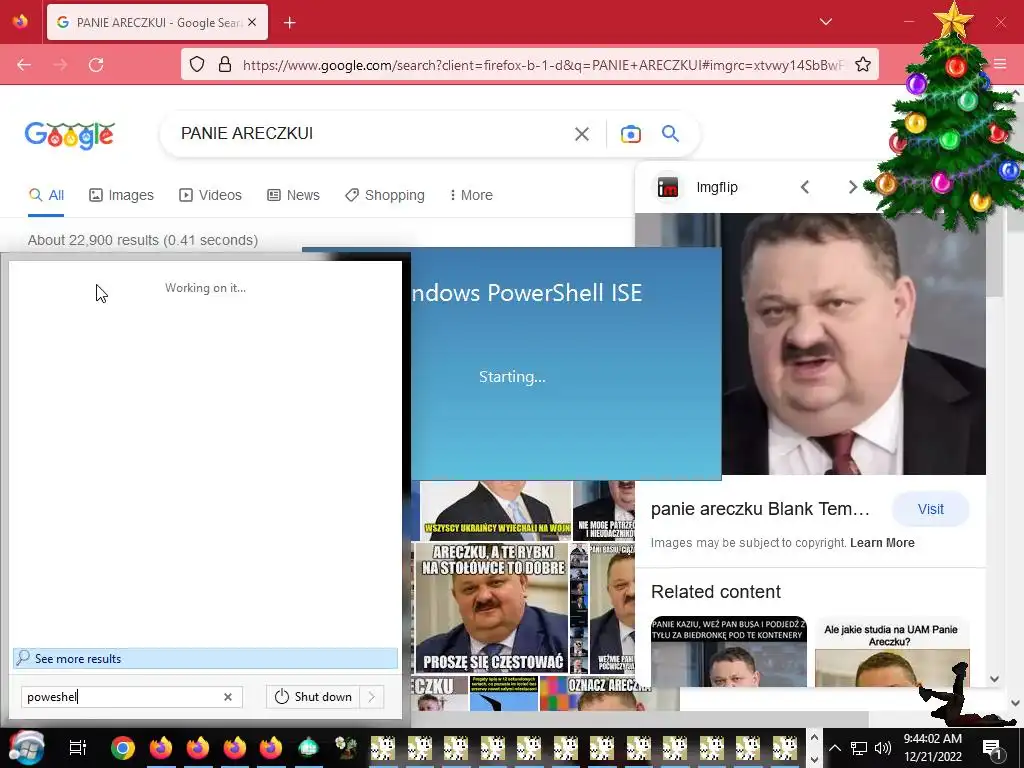Click PowerShell ISE splash Starting text
This screenshot has height=768, width=1024.
512,377
